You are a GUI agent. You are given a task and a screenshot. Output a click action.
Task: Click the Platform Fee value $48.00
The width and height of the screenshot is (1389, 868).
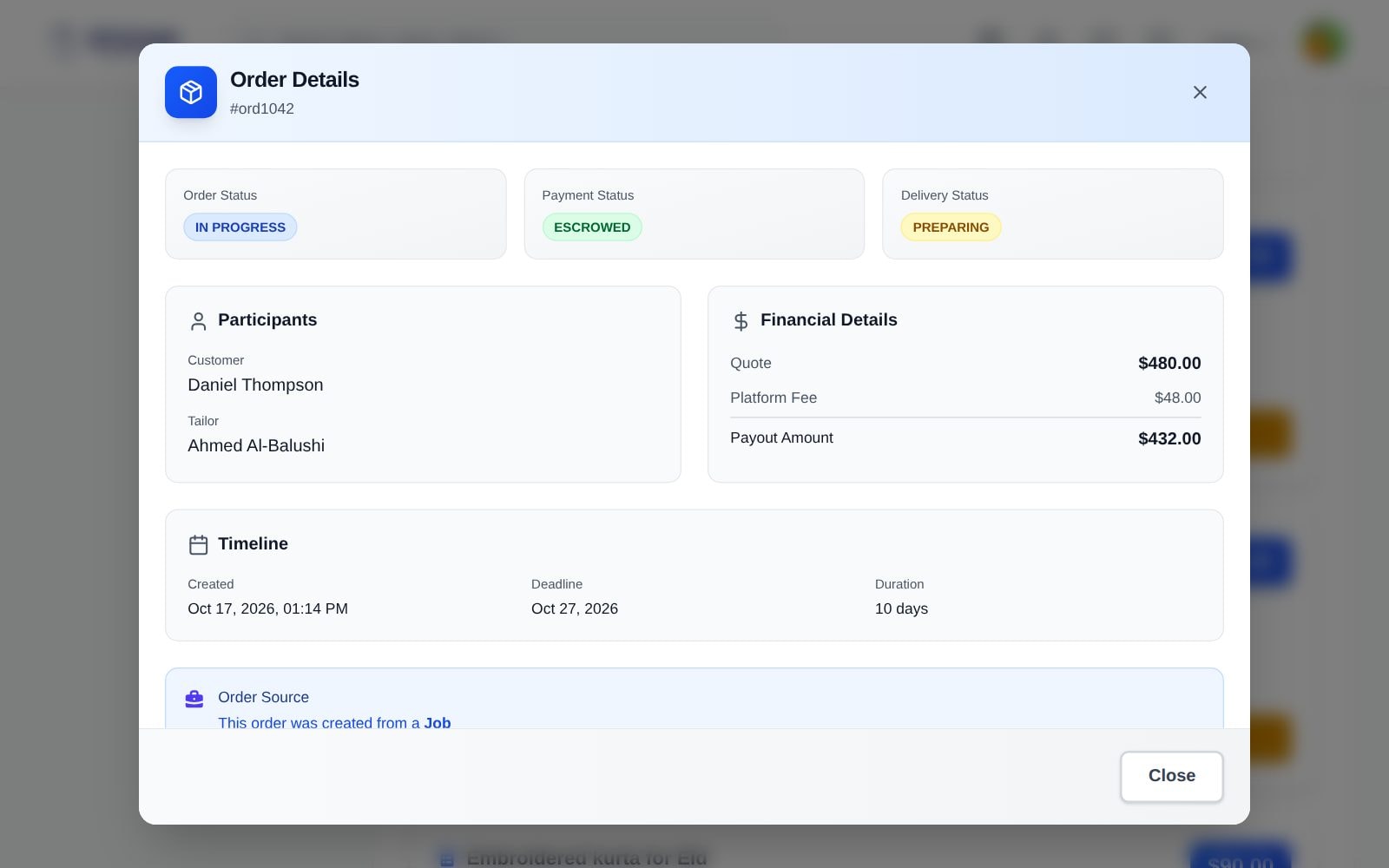point(1177,398)
